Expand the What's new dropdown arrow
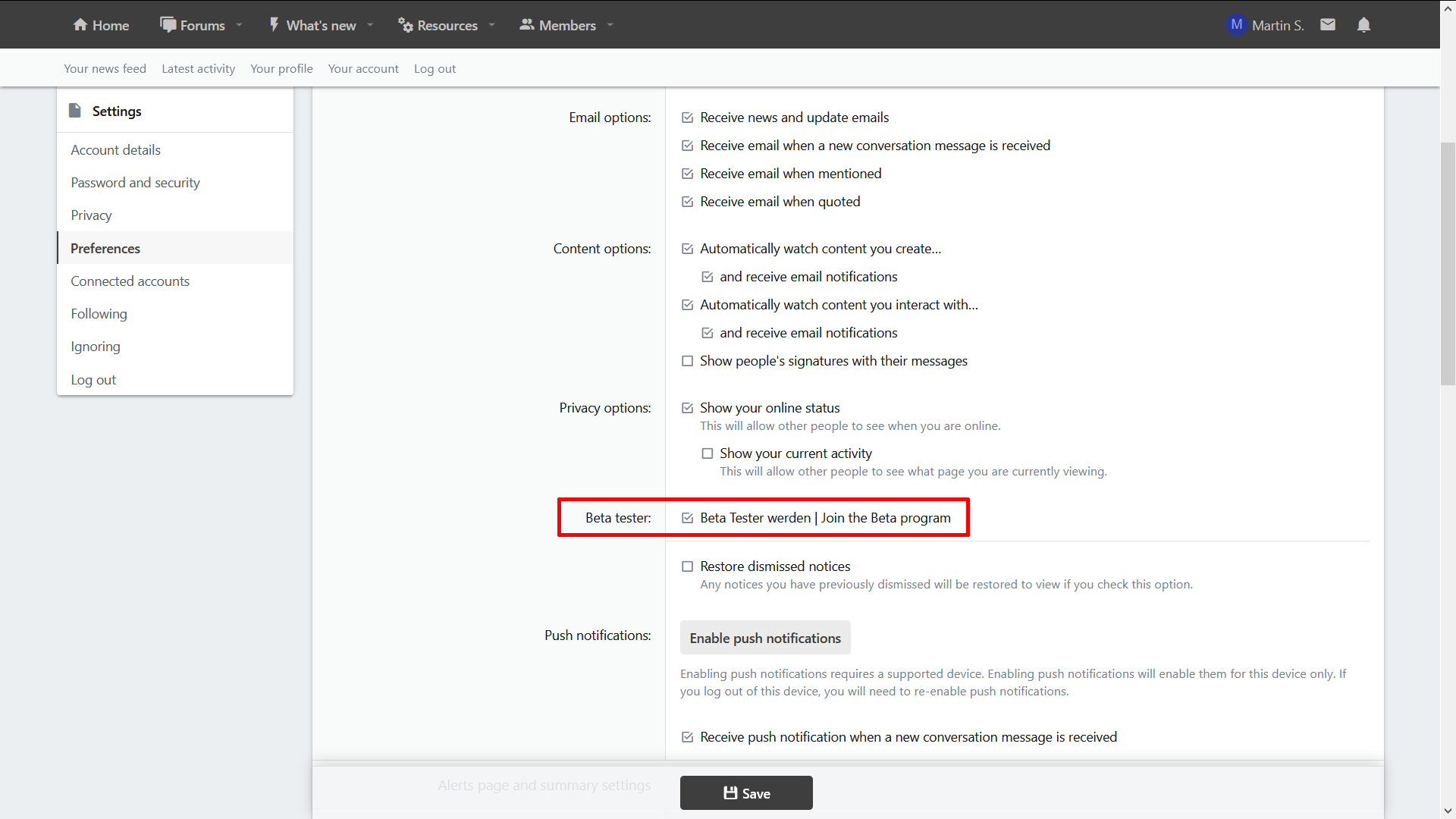 (370, 25)
